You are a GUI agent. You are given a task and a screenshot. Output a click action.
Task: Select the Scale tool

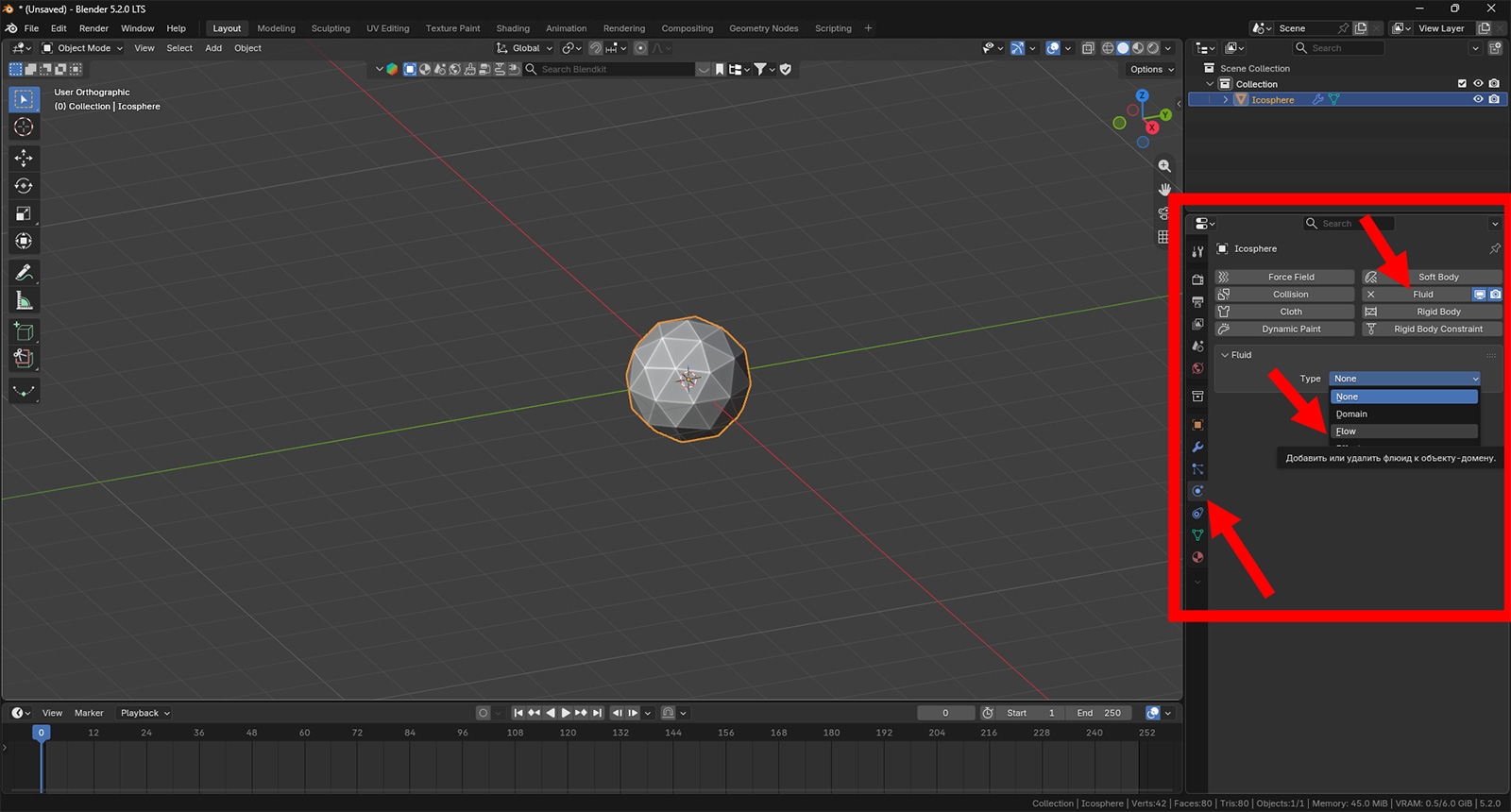coord(24,214)
